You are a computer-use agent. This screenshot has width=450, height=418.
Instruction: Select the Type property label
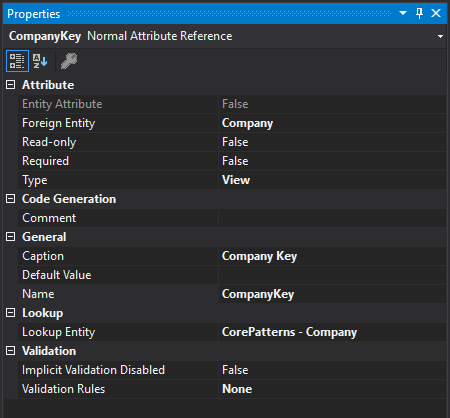pyautogui.click(x=35, y=180)
